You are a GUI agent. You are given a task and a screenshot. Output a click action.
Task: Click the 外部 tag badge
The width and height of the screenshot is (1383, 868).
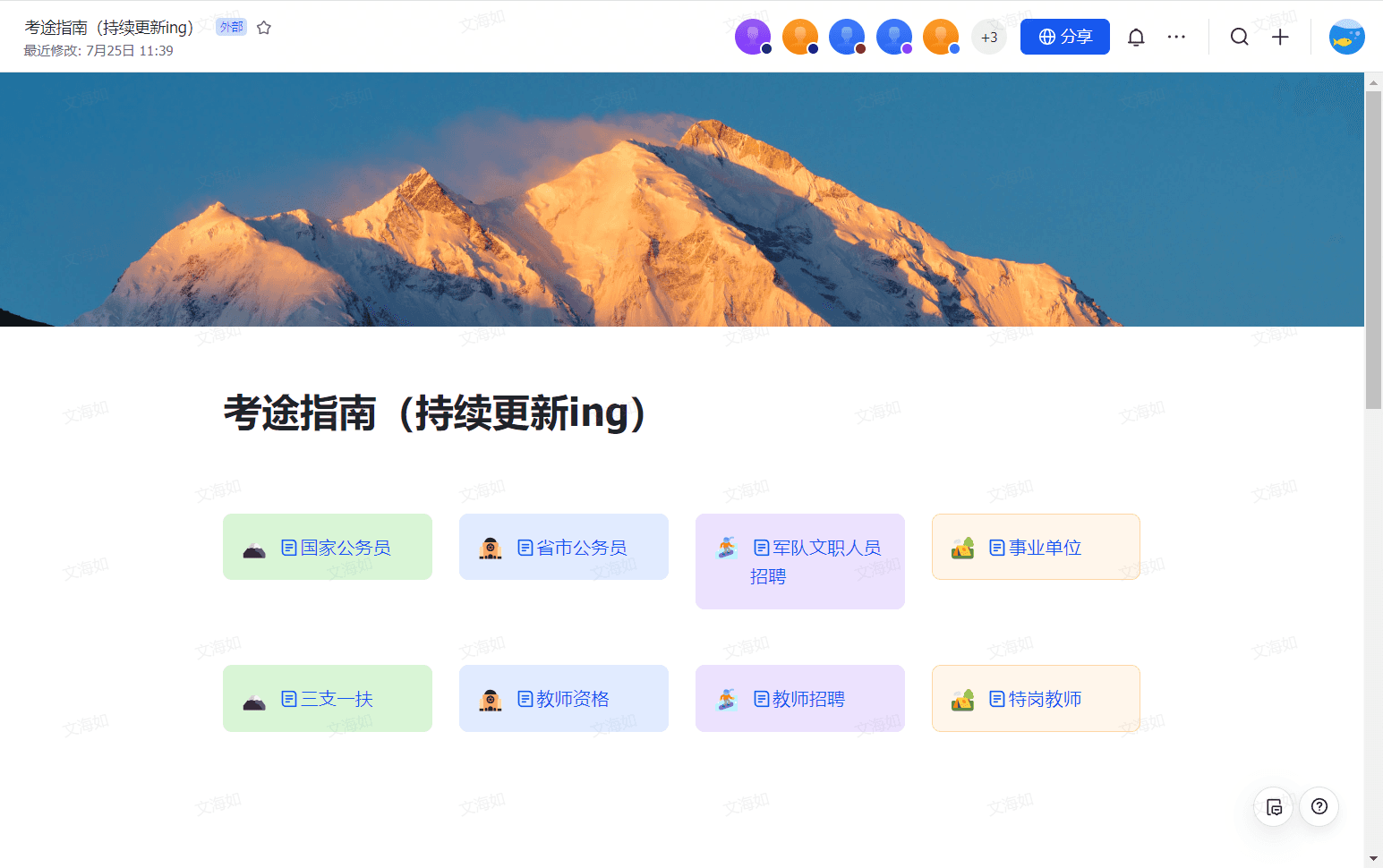(231, 27)
